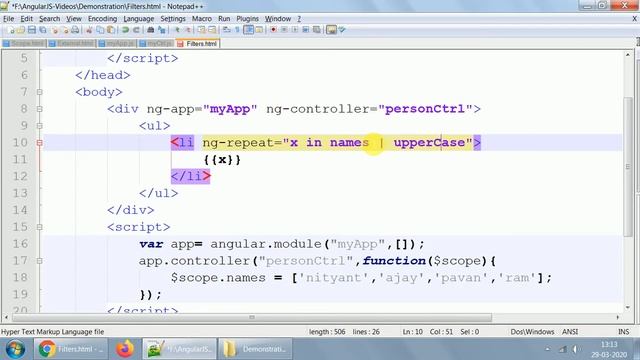Click Dos\Windows line ending in status bar
The width and height of the screenshot is (640, 360).
[532, 332]
